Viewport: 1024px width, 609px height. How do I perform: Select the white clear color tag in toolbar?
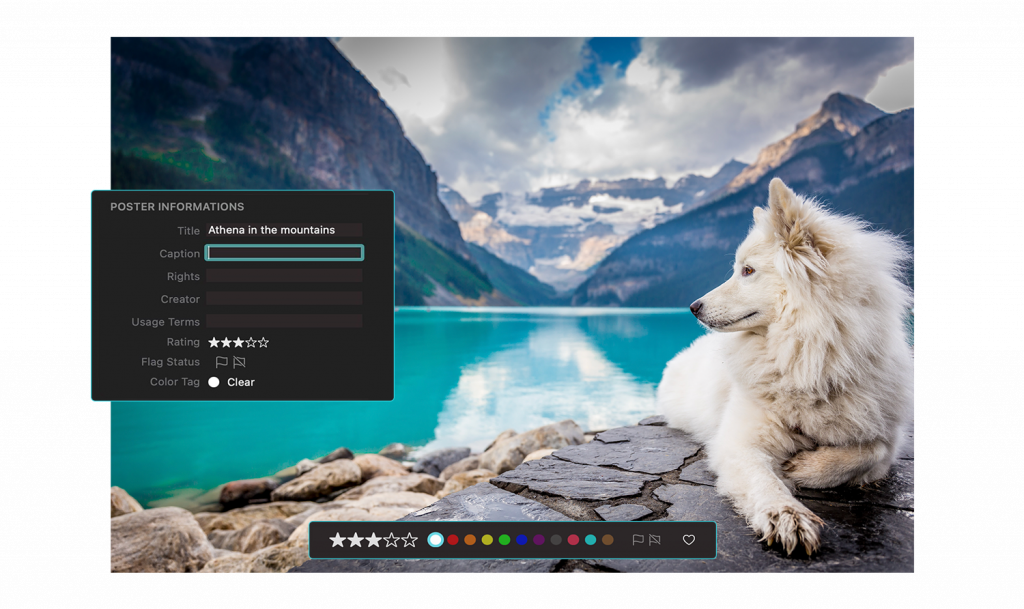(x=436, y=540)
